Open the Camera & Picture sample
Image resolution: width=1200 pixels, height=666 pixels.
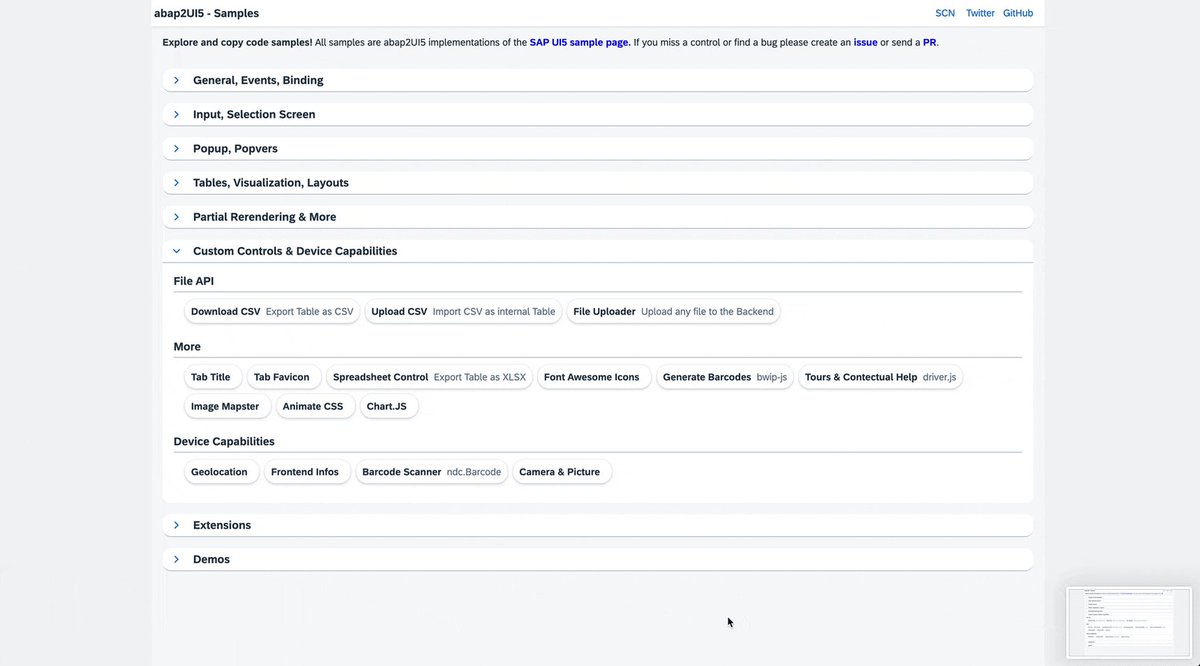(562, 472)
